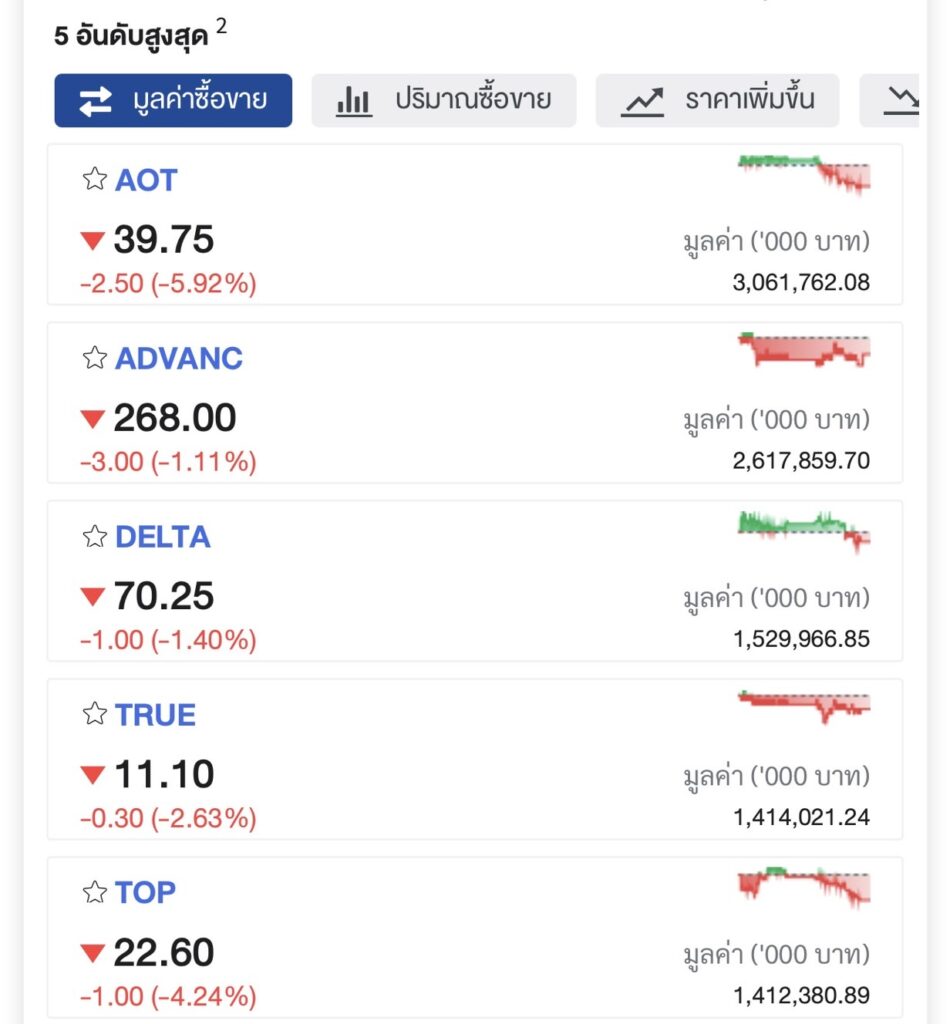This screenshot has width=950, height=1024.
Task: Toggle favorite star for ADVANC
Action: tap(95, 357)
